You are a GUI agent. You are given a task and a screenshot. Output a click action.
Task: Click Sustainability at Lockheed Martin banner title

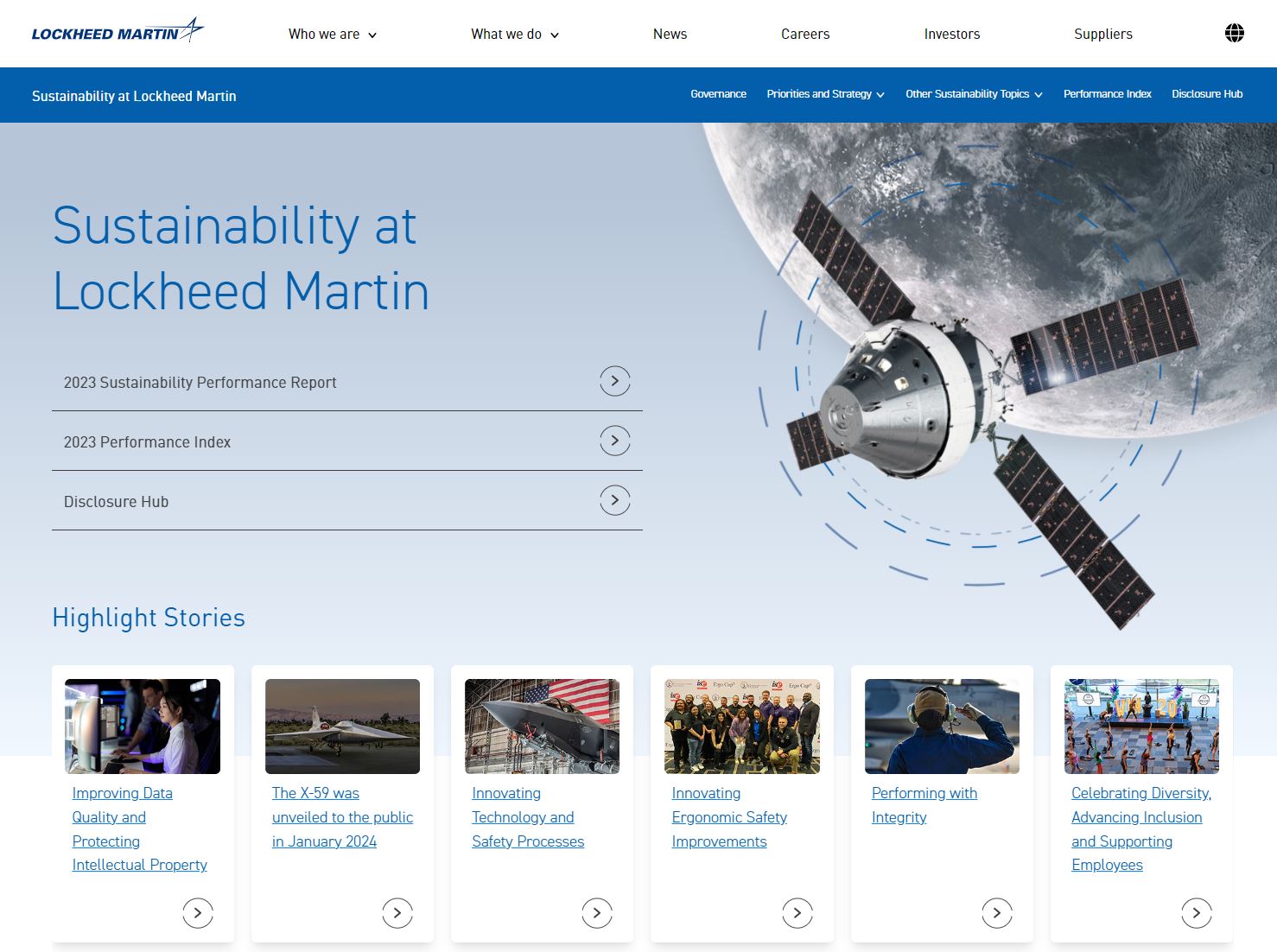coord(134,96)
